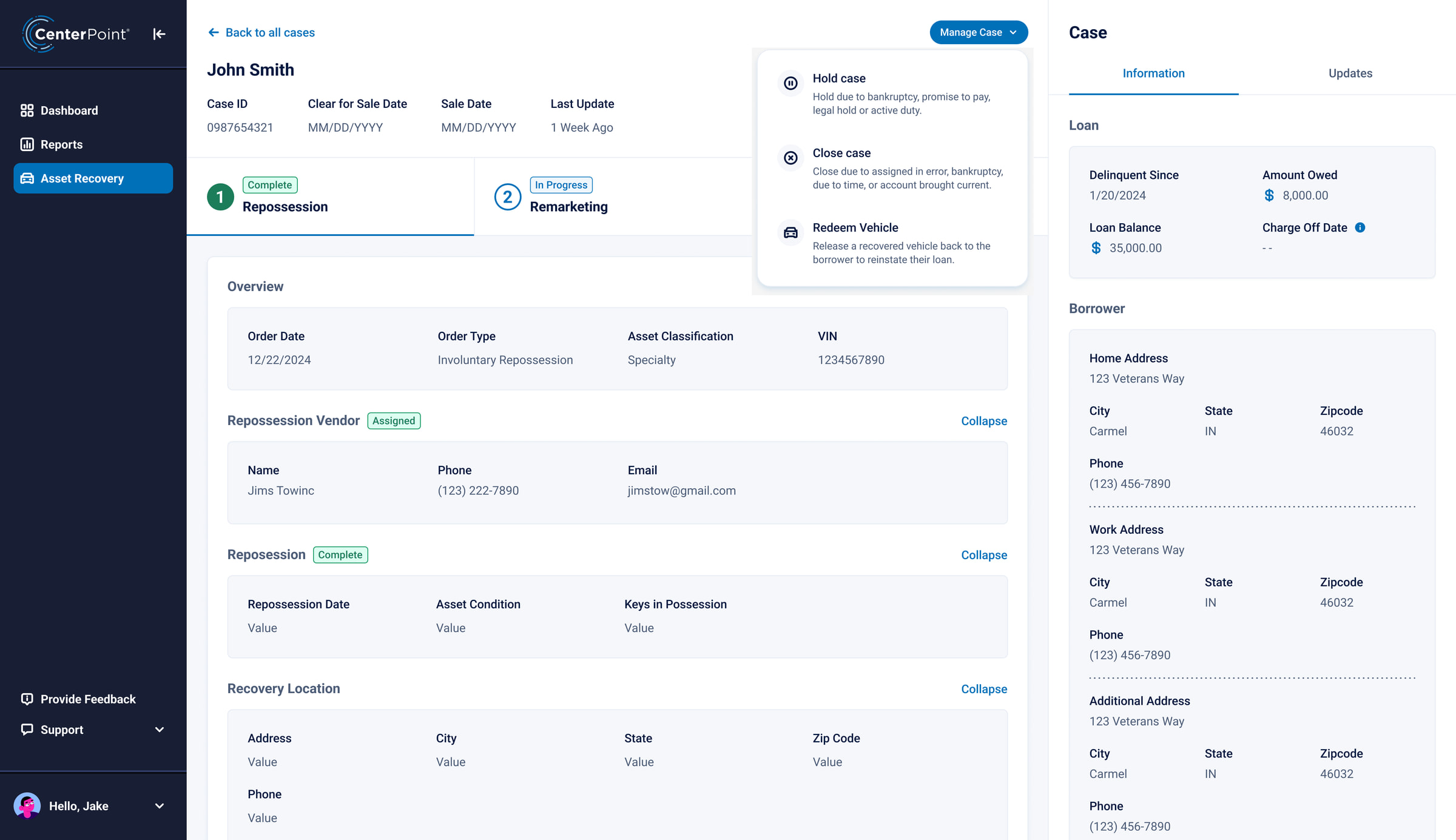Choose Hold case from the menu
Viewport: 1456px width, 840px height.
pos(892,93)
